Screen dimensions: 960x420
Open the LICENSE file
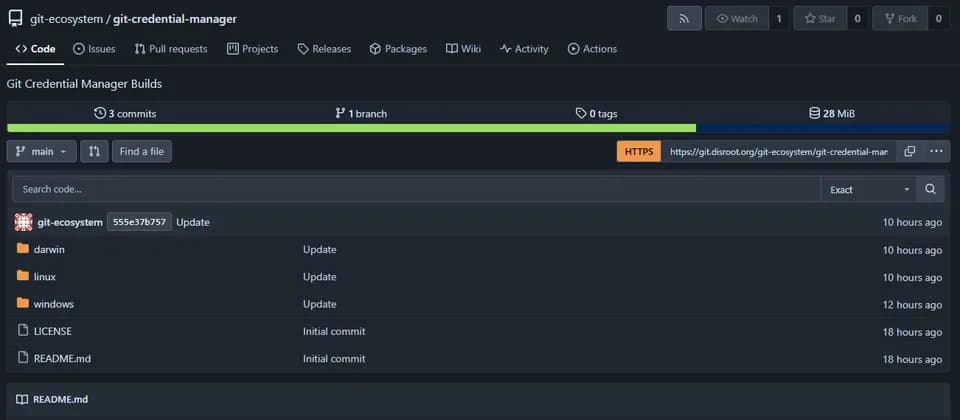click(x=53, y=331)
